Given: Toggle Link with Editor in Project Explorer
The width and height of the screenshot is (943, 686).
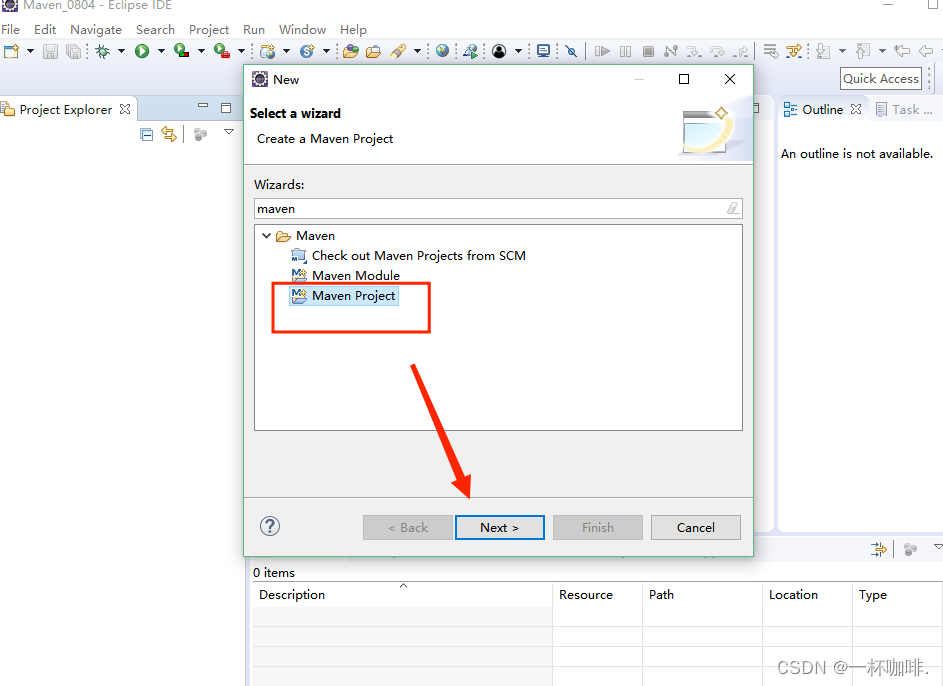Looking at the screenshot, I should pos(169,135).
